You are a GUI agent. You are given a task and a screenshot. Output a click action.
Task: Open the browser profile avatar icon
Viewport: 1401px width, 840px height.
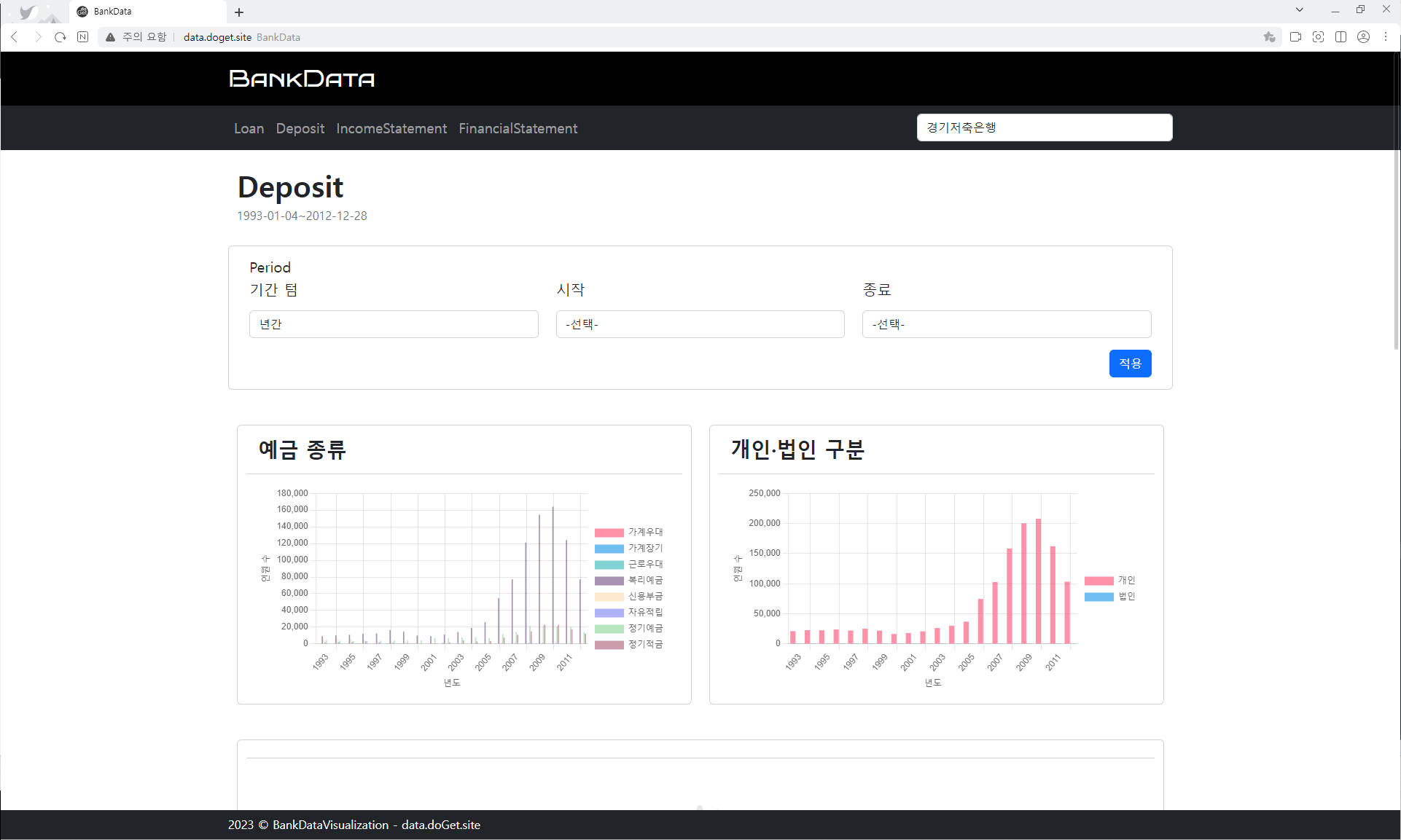pos(1364,36)
